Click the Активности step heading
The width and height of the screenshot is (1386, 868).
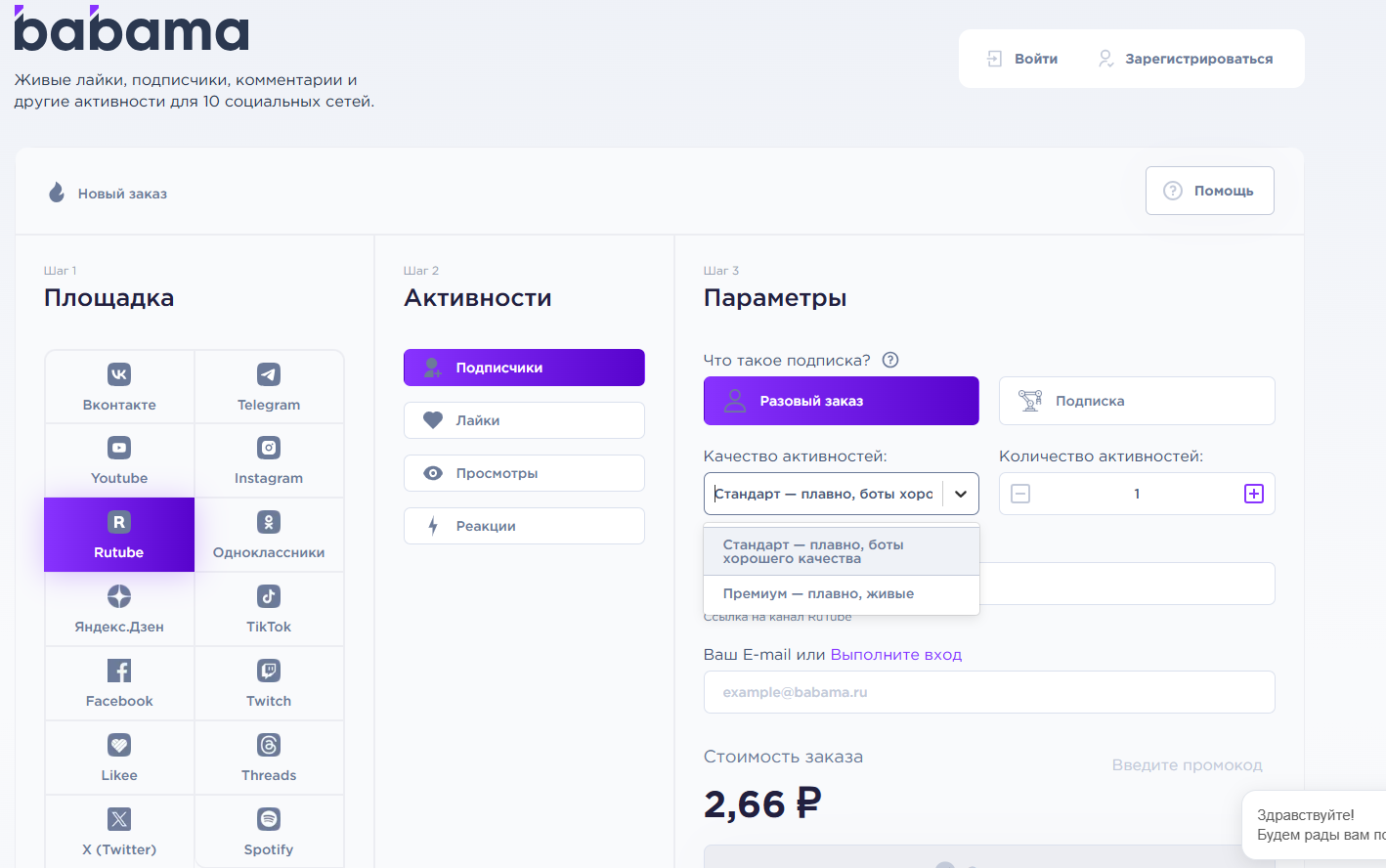478,298
